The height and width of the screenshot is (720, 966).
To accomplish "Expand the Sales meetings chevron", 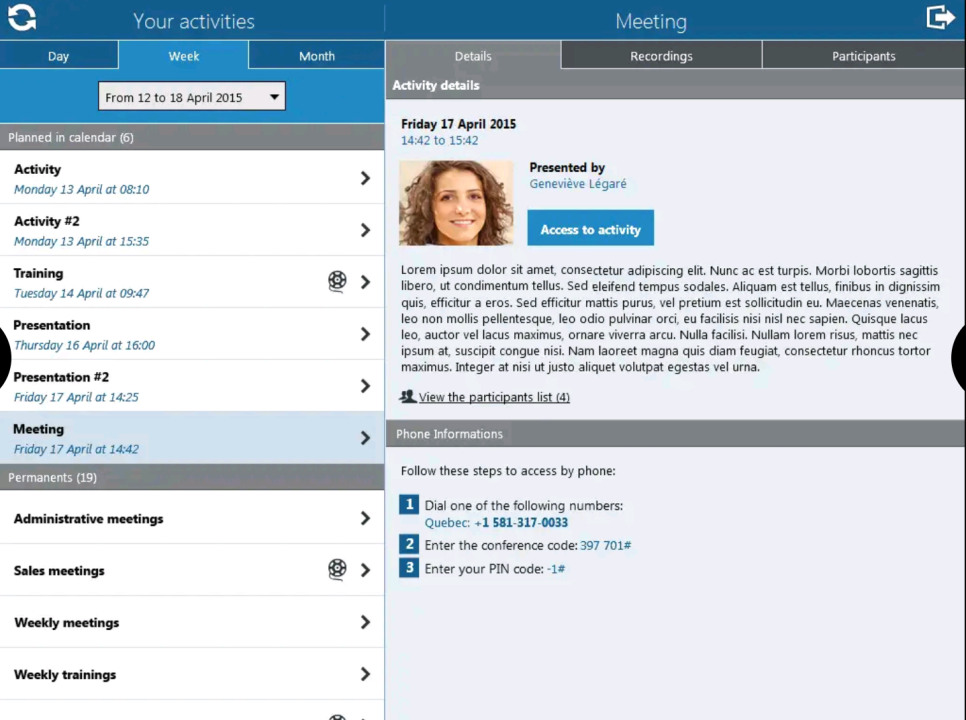I will (x=365, y=570).
